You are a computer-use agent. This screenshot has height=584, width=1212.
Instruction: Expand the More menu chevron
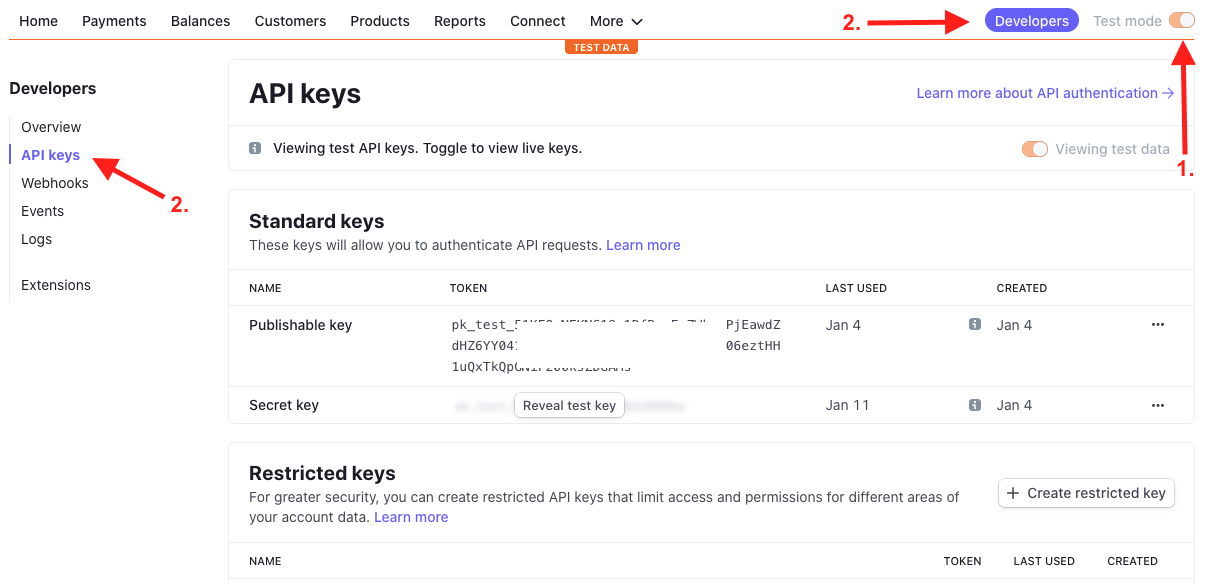pos(637,22)
